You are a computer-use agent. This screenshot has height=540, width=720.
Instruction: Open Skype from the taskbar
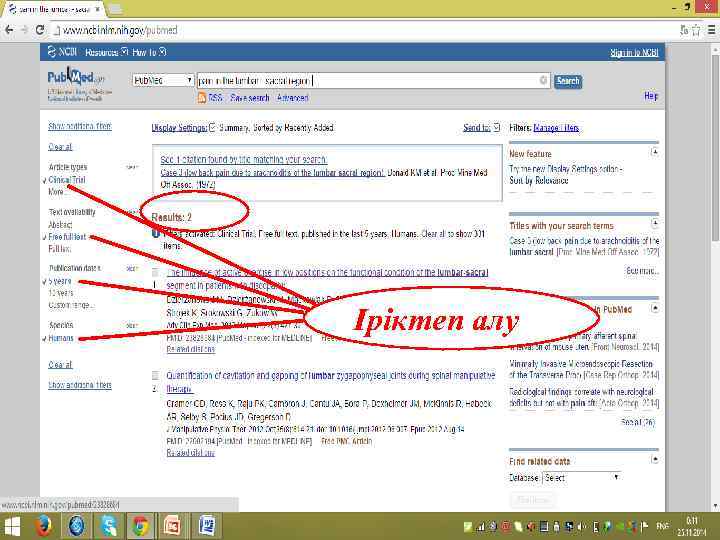click(x=109, y=526)
